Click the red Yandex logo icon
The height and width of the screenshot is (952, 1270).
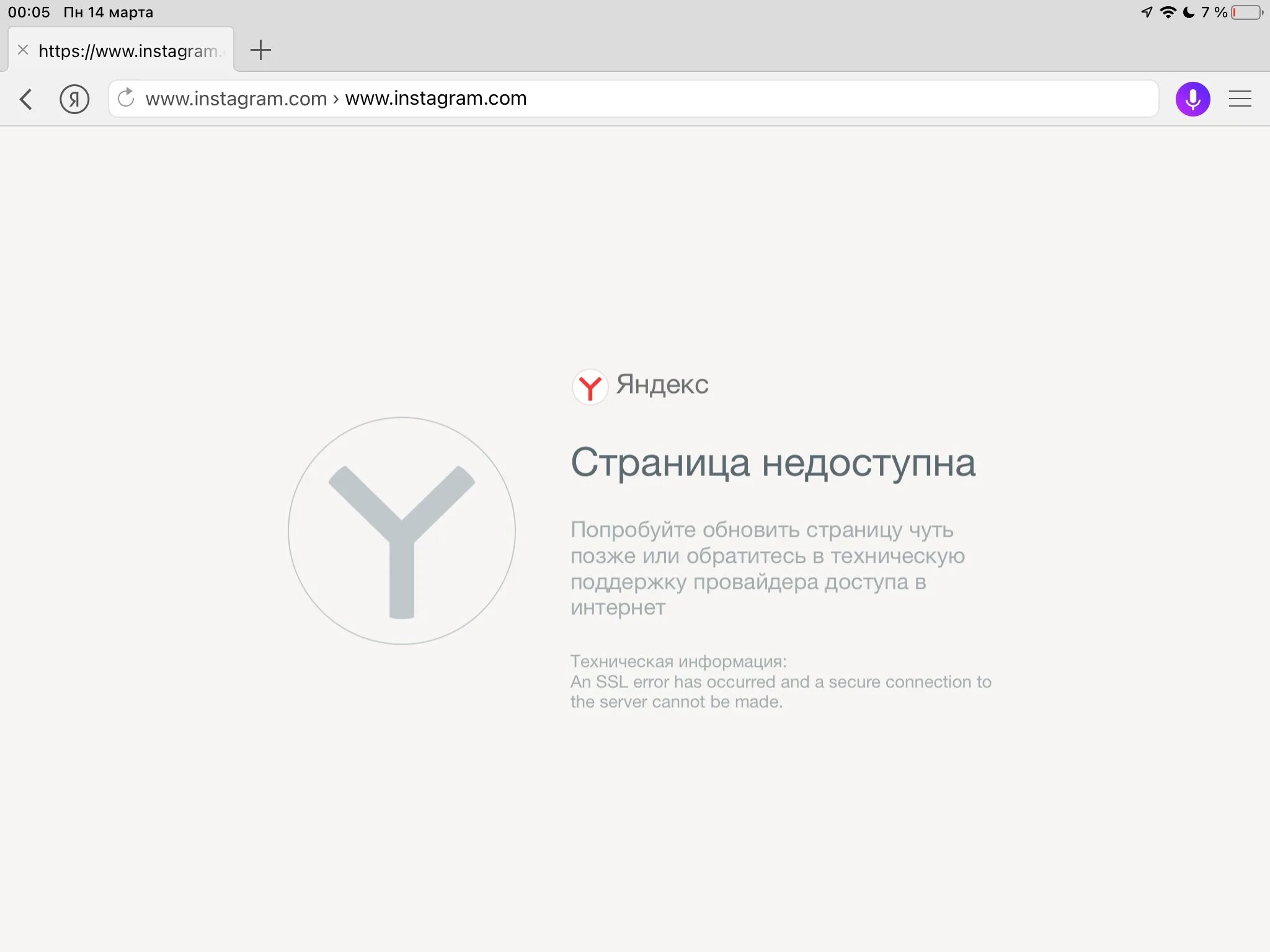590,387
